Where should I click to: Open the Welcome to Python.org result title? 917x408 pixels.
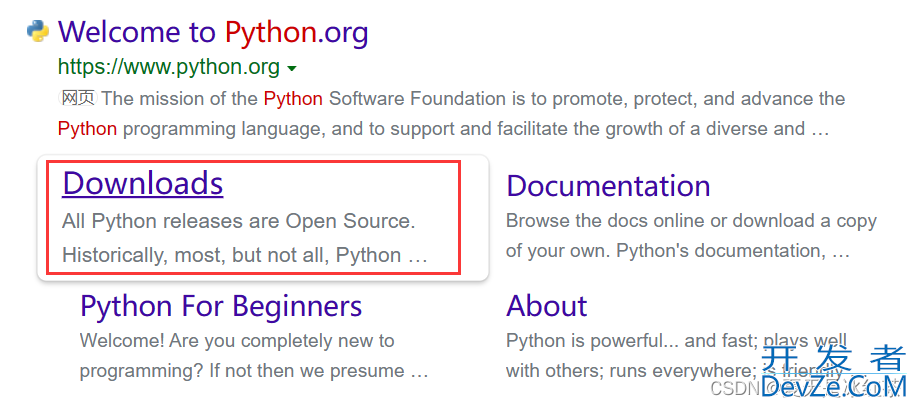(x=213, y=33)
